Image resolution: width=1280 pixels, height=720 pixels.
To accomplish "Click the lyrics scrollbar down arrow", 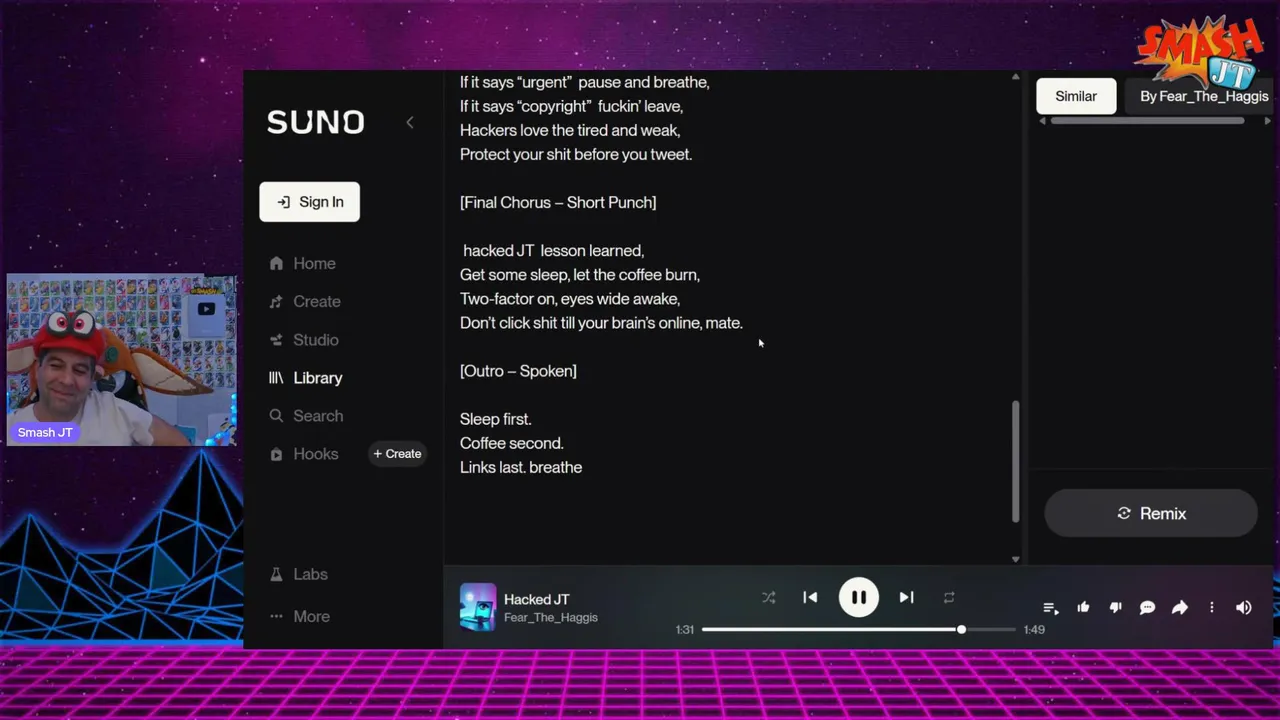I will 1016,559.
